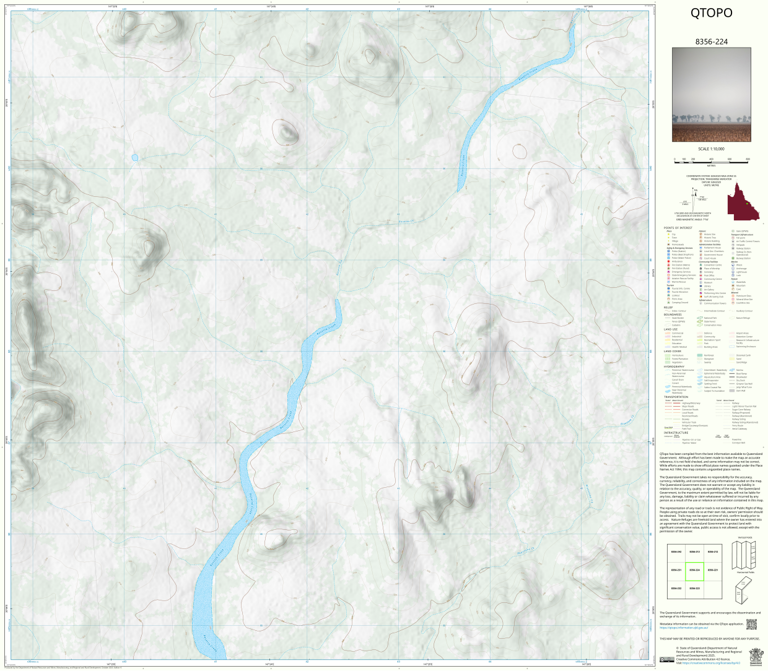
Task: Select the LAND USE legend heading
Action: (x=671, y=330)
